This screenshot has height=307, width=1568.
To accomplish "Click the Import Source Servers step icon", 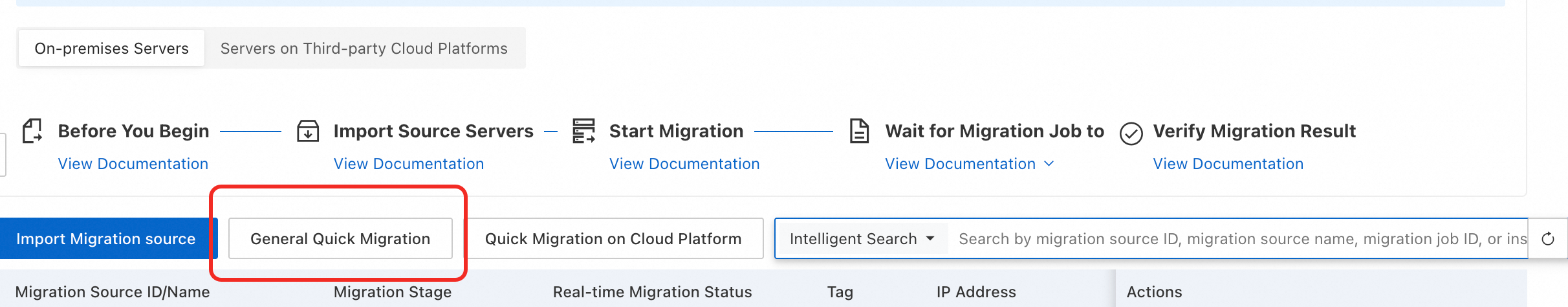I will point(308,131).
